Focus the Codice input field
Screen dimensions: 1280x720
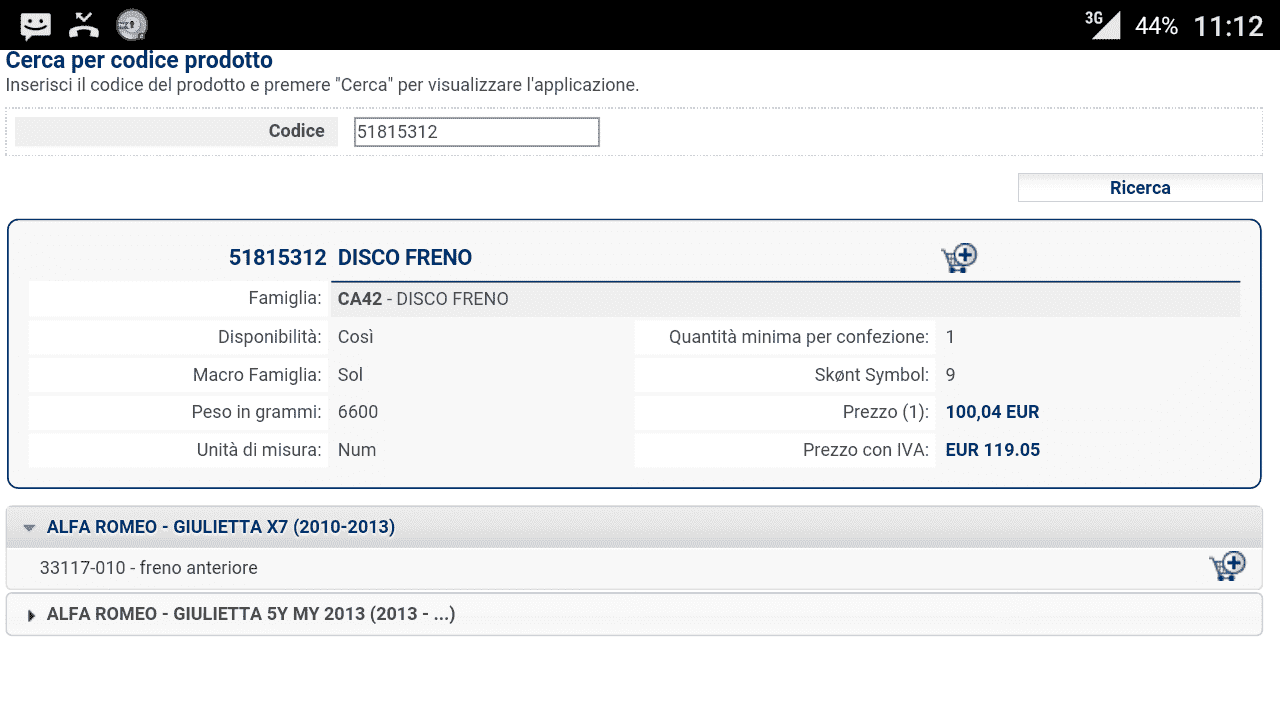point(477,132)
